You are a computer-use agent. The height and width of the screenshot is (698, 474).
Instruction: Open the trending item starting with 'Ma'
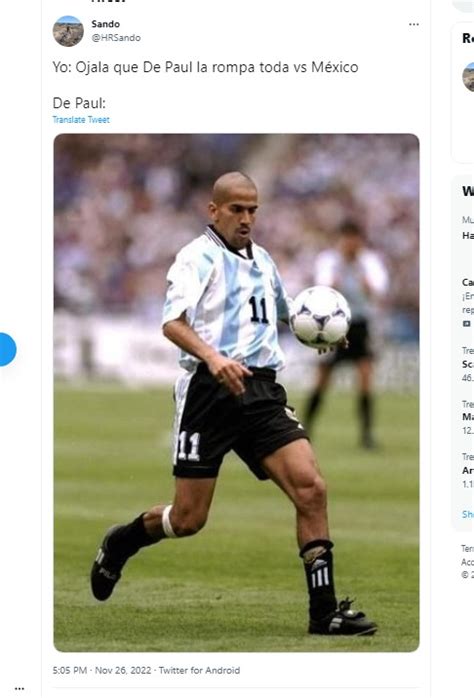tap(468, 417)
